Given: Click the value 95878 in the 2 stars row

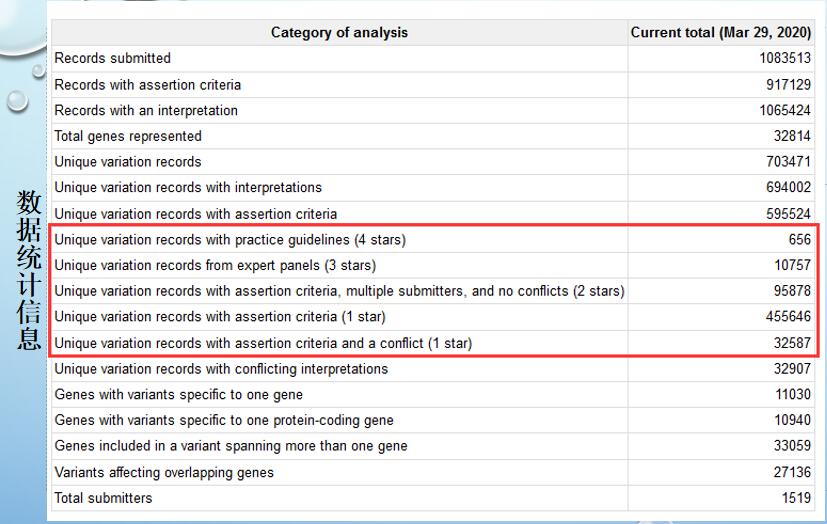Looking at the screenshot, I should 791,291.
